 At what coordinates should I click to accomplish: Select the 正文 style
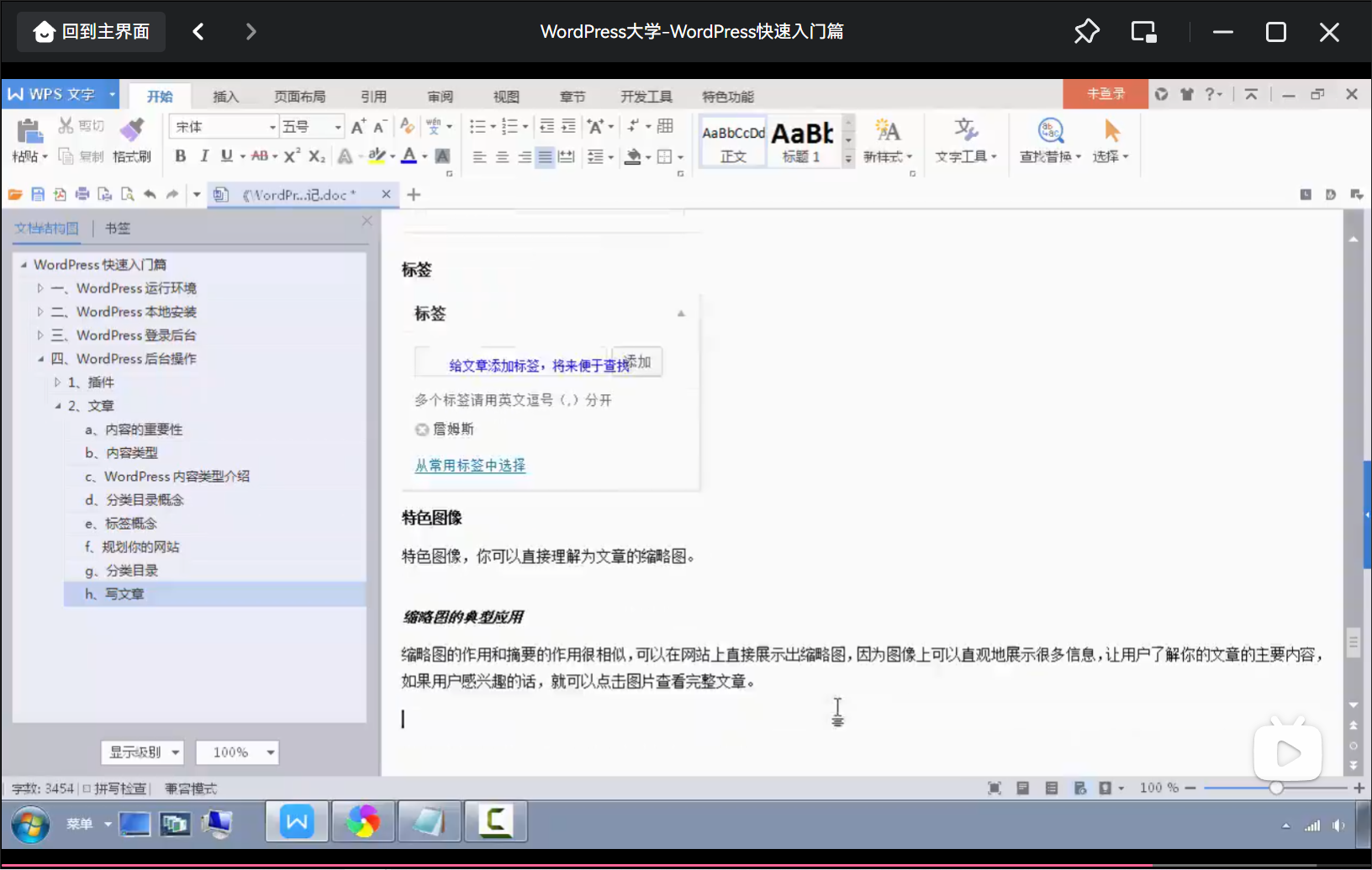click(x=733, y=141)
